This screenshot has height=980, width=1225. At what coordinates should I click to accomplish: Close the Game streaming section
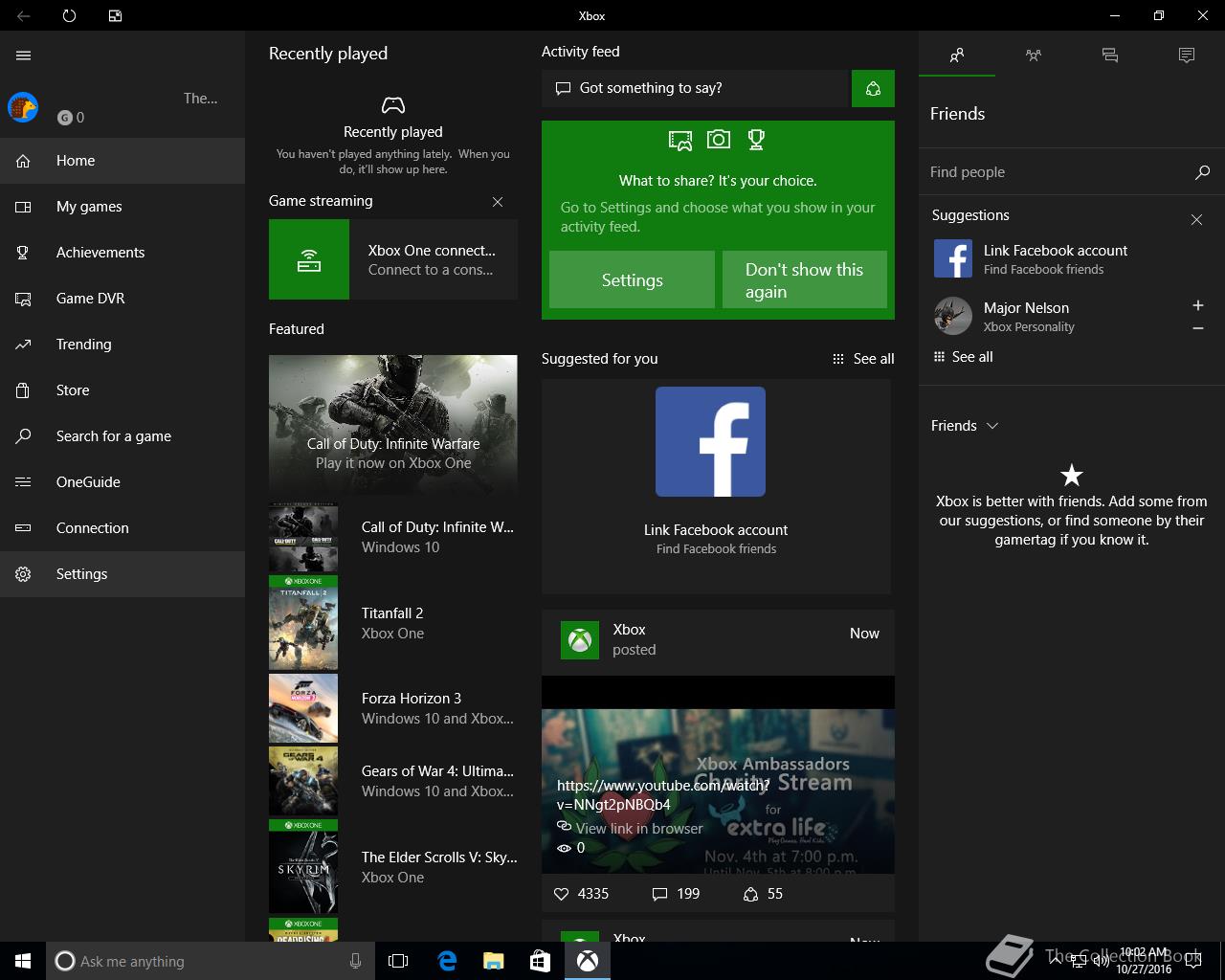498,202
